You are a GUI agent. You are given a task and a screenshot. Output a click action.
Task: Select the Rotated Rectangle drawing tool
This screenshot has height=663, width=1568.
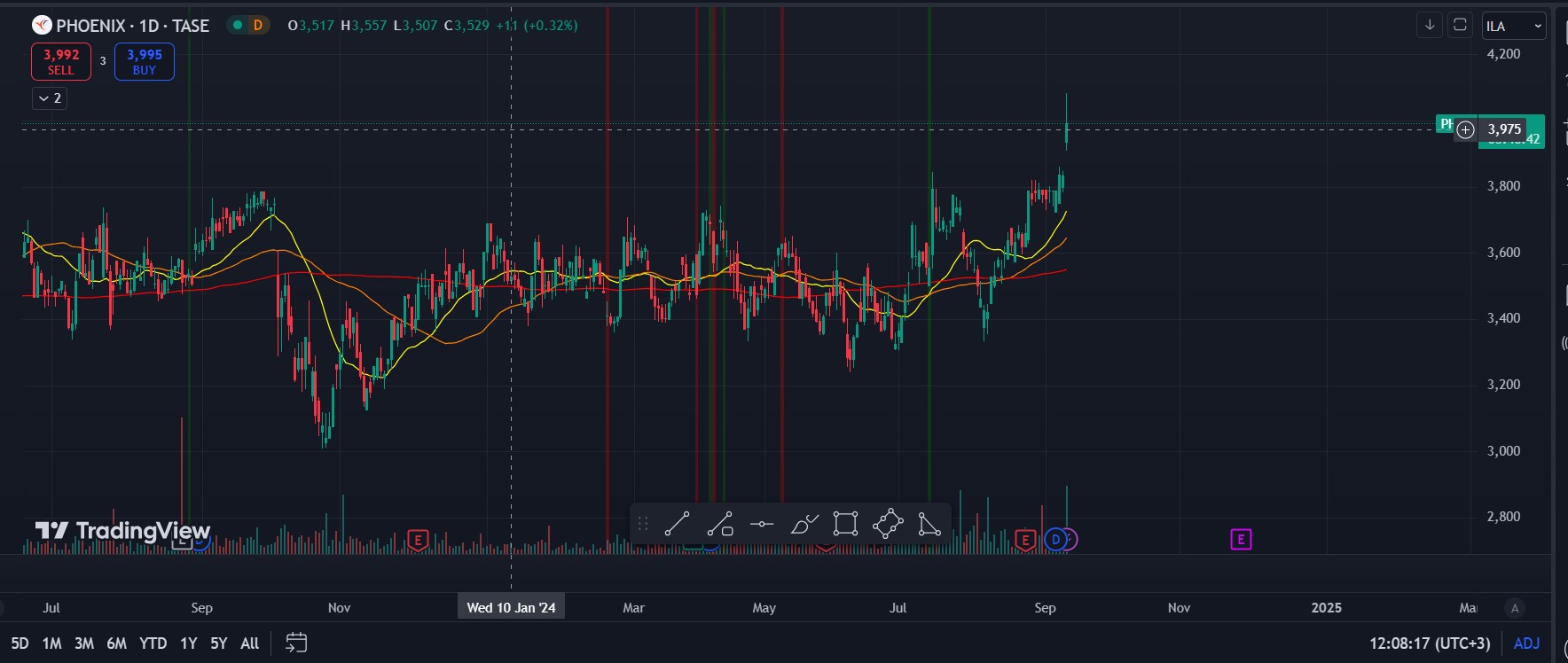(888, 524)
